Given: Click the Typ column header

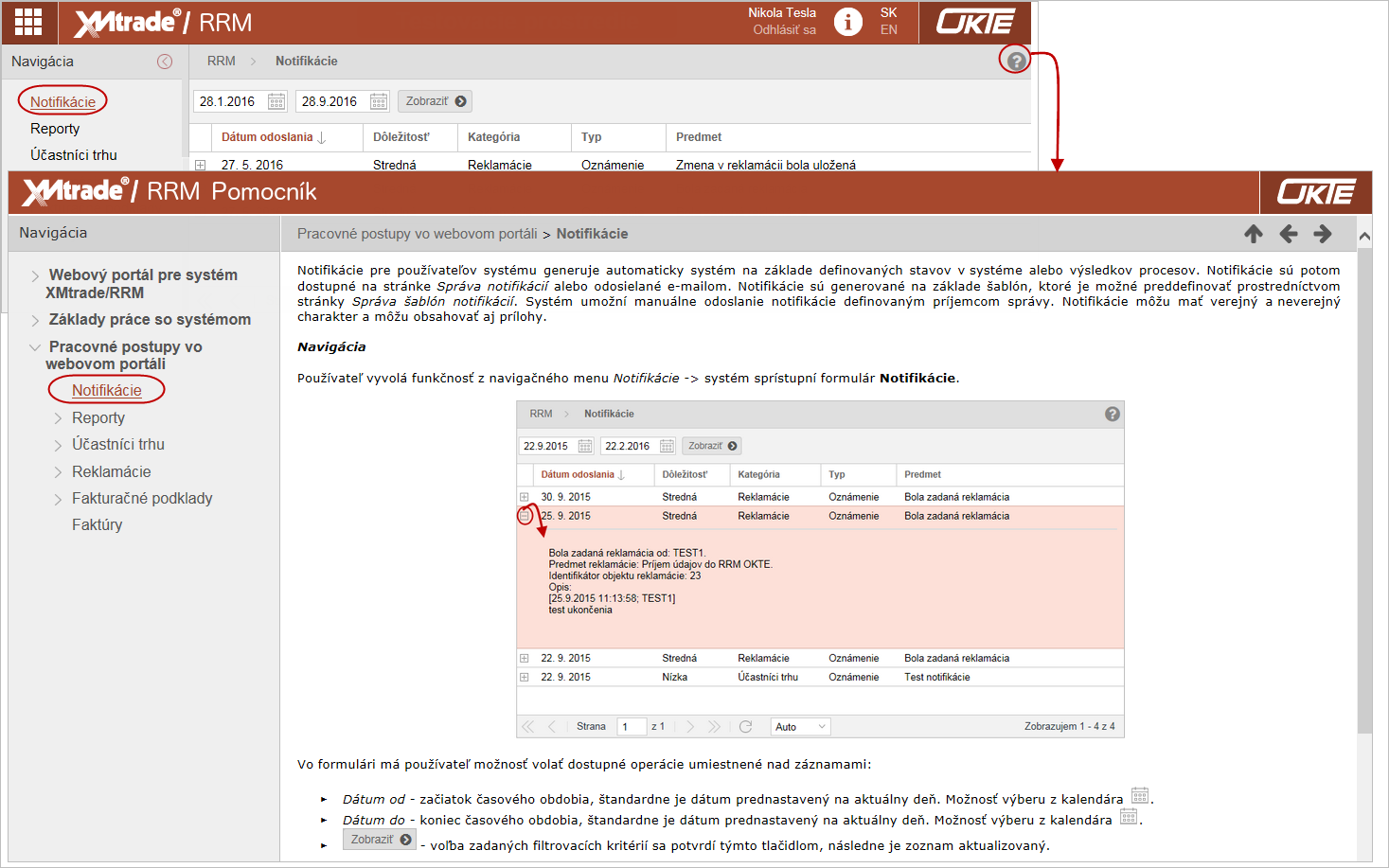Looking at the screenshot, I should (x=591, y=137).
